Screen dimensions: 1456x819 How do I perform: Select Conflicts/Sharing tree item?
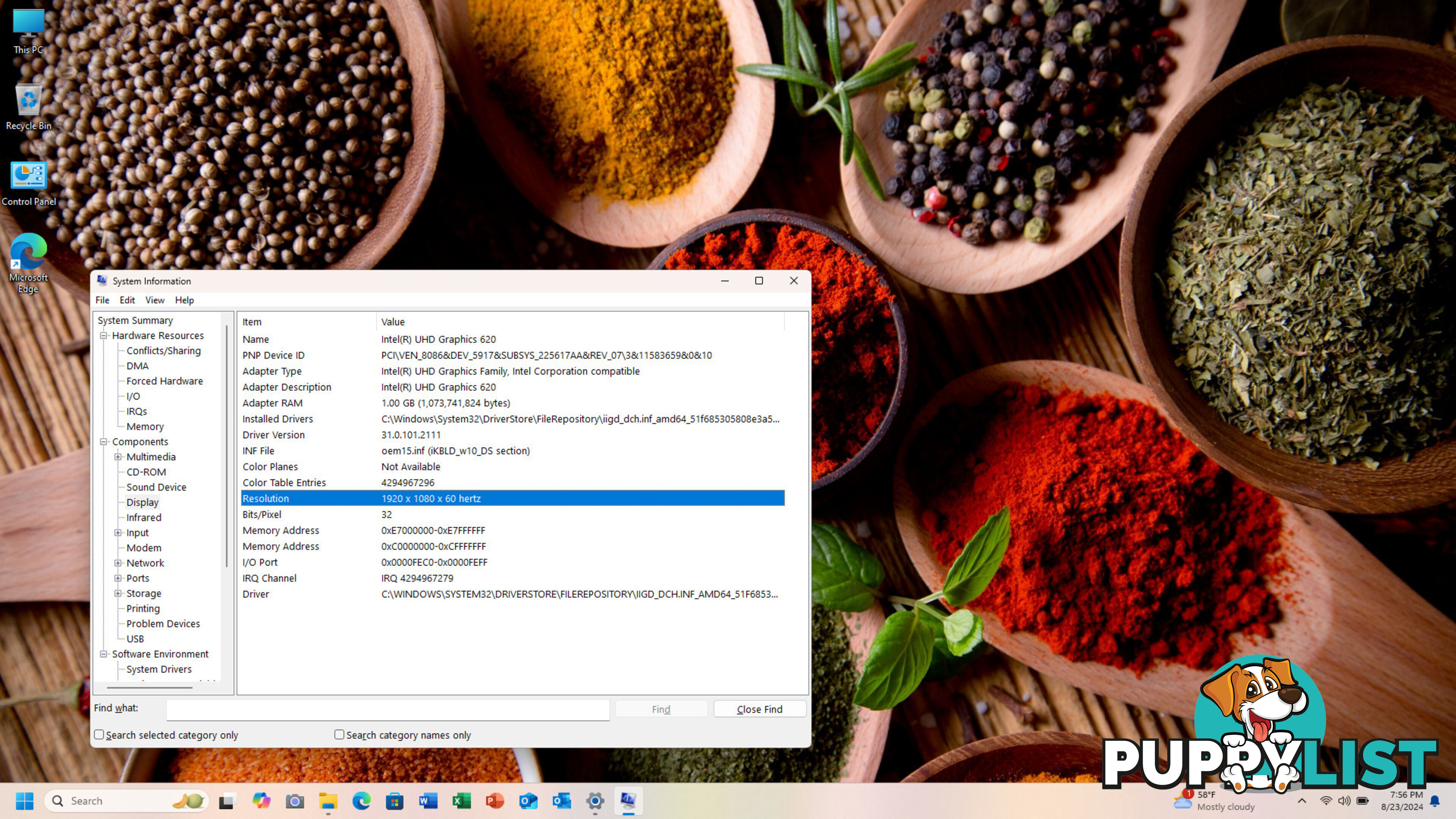point(163,350)
